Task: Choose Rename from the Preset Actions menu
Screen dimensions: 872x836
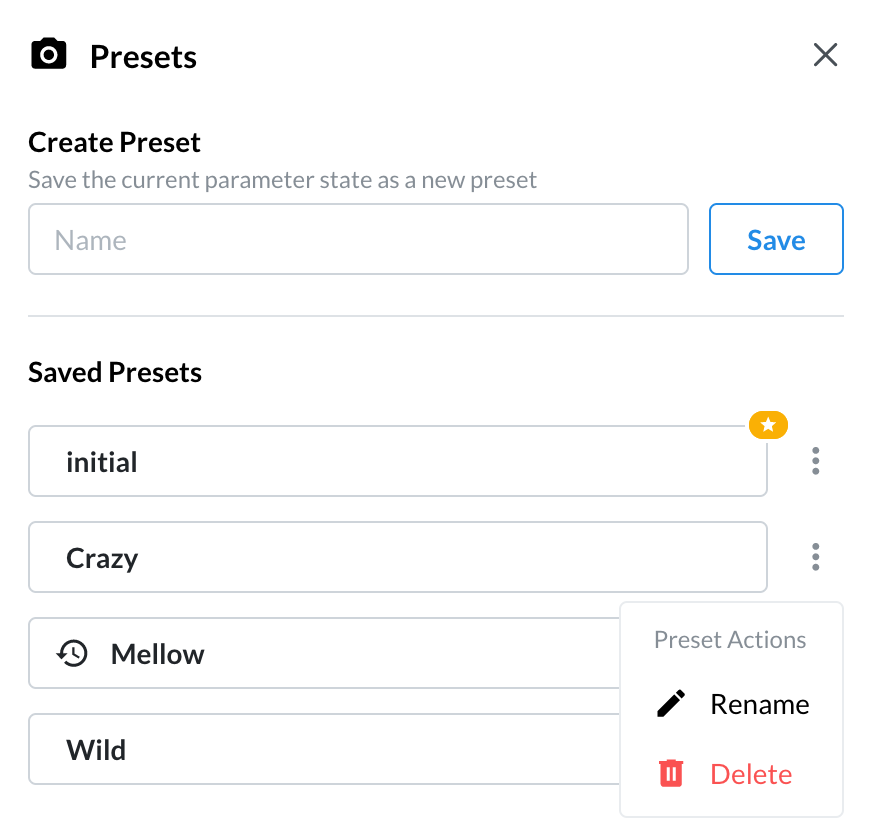Action: (759, 704)
